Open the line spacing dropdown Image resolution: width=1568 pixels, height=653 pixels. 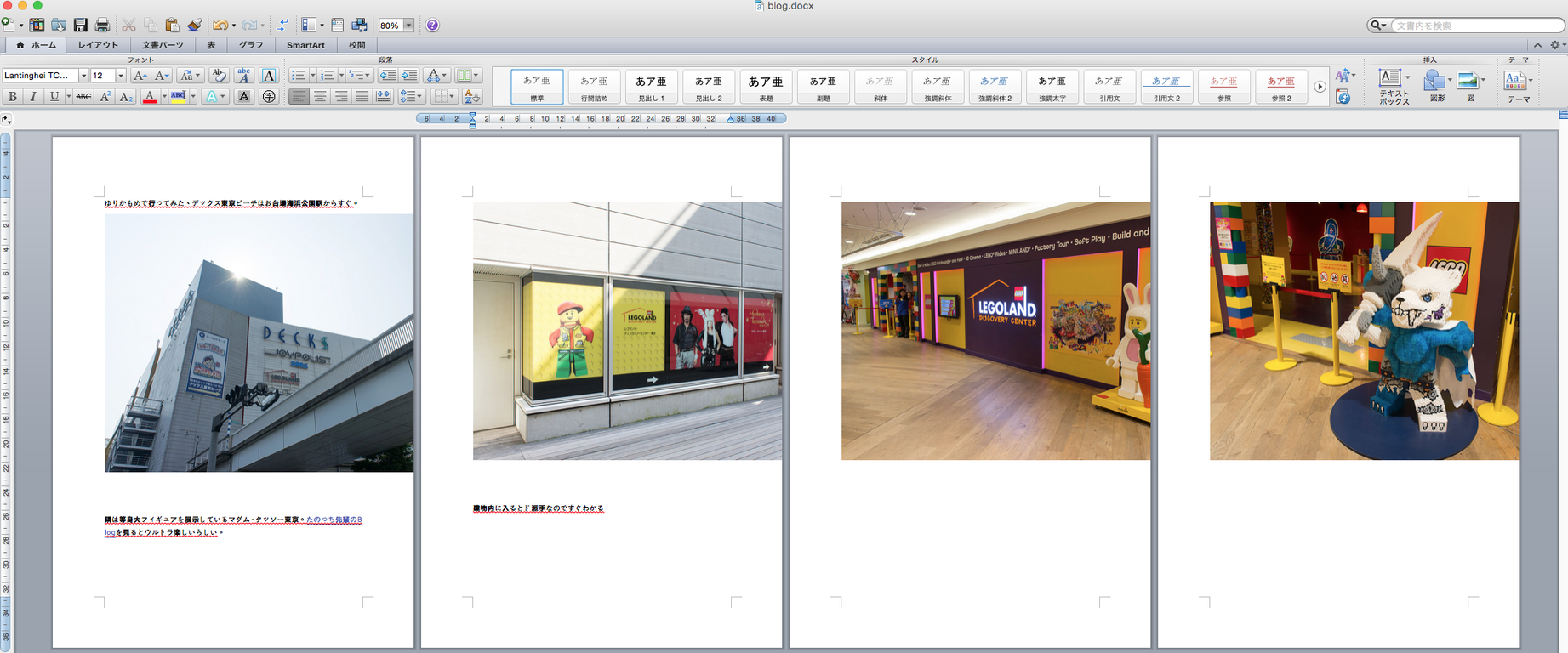click(x=412, y=97)
